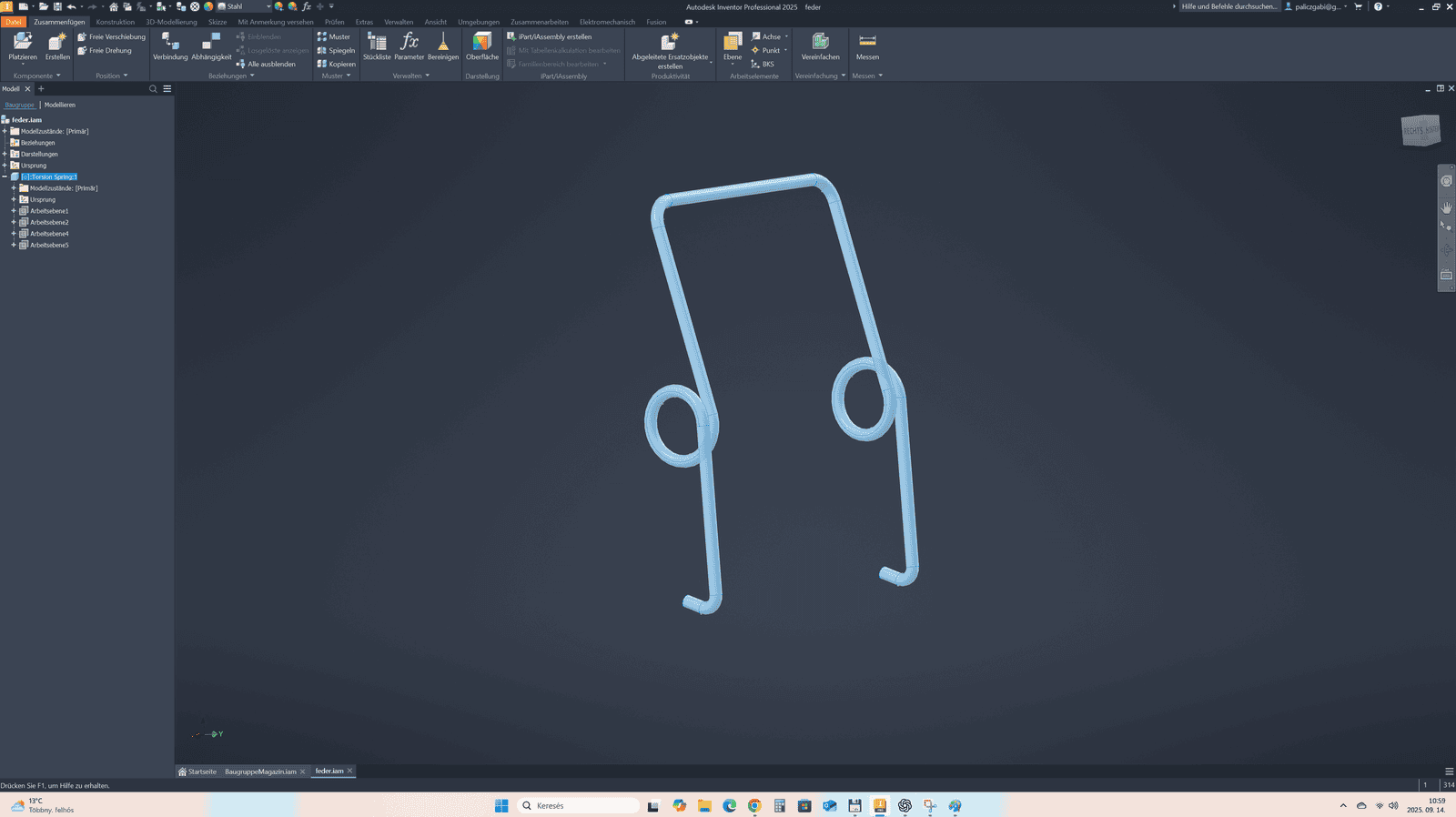The height and width of the screenshot is (817, 1456).
Task: Click the Freie Drehung tool
Action: (x=105, y=50)
